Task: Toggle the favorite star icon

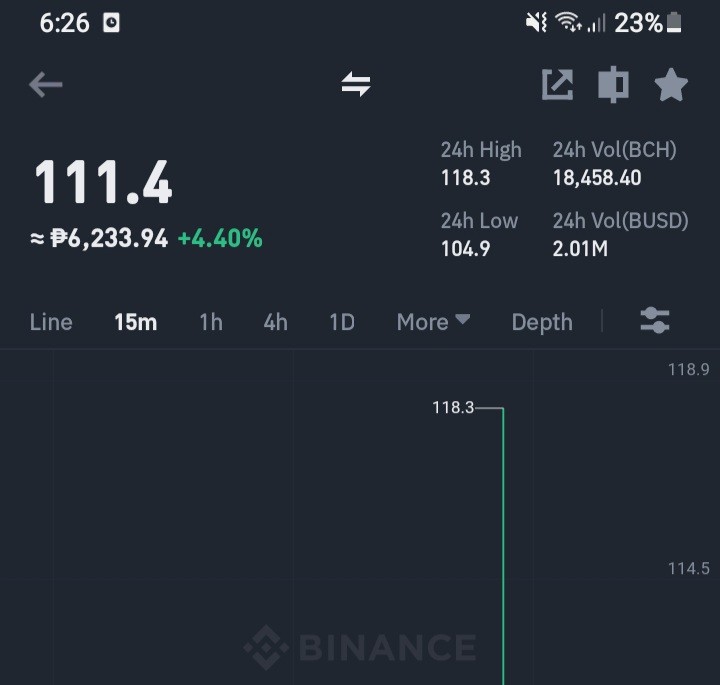Action: click(671, 84)
